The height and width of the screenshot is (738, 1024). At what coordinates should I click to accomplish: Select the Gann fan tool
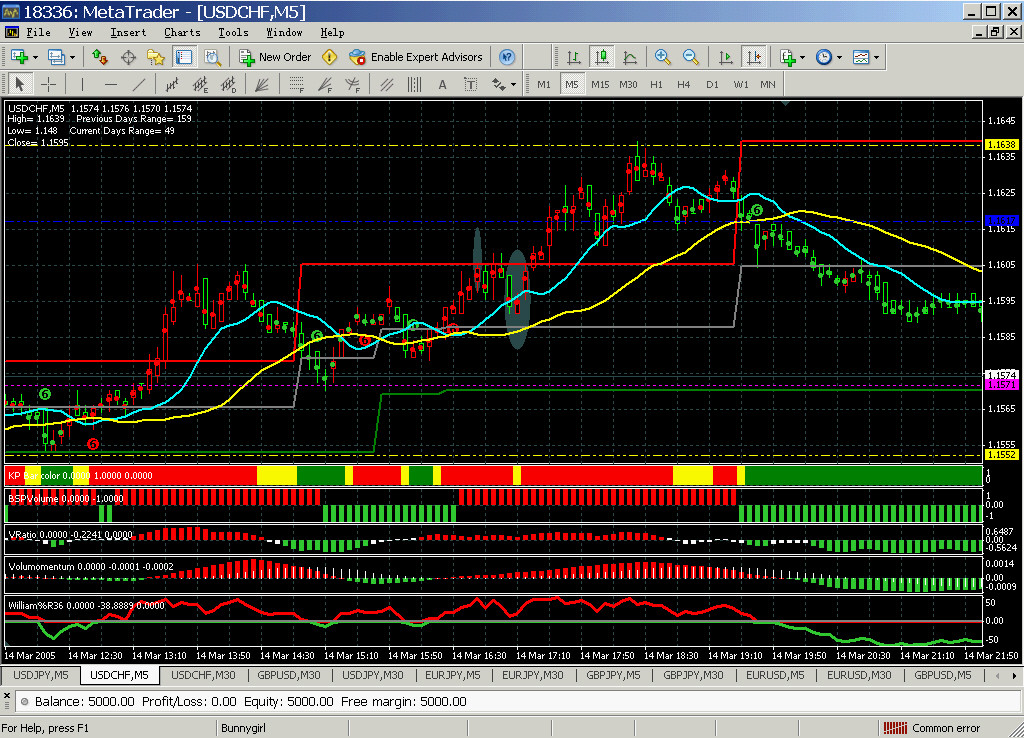[x=262, y=84]
